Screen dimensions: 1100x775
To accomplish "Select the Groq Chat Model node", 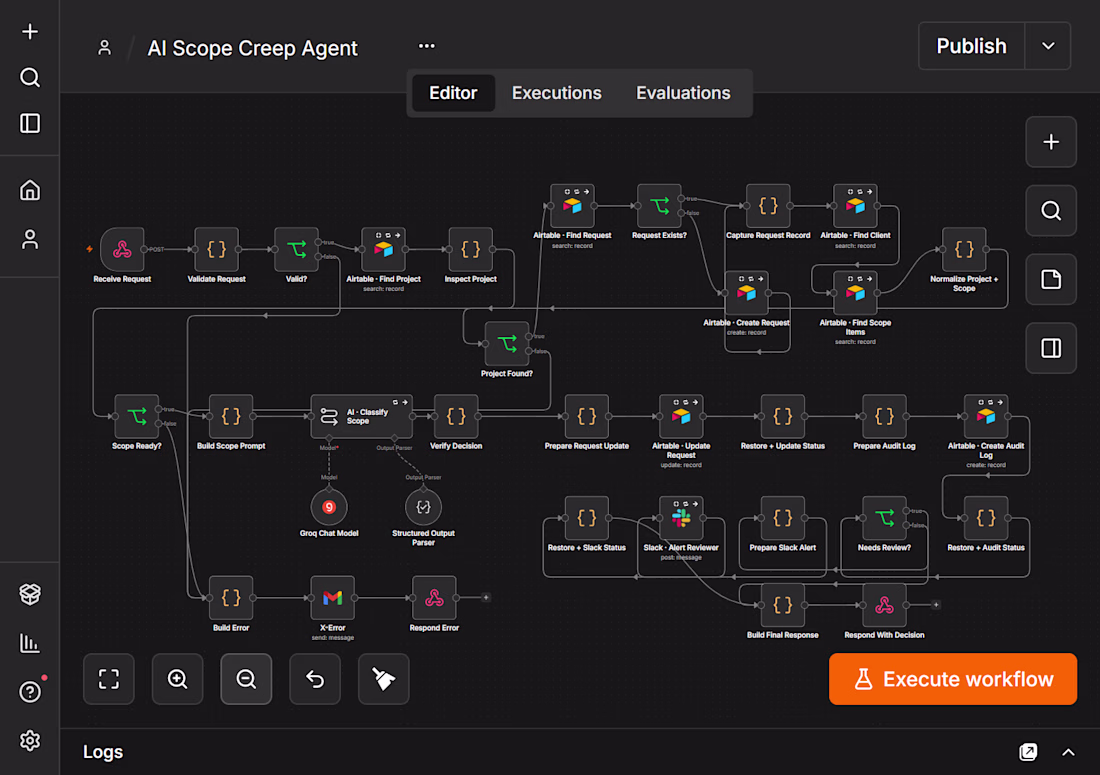I will [x=329, y=506].
